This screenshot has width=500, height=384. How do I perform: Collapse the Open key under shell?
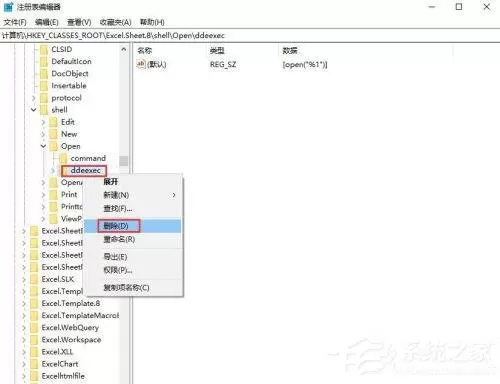43,146
